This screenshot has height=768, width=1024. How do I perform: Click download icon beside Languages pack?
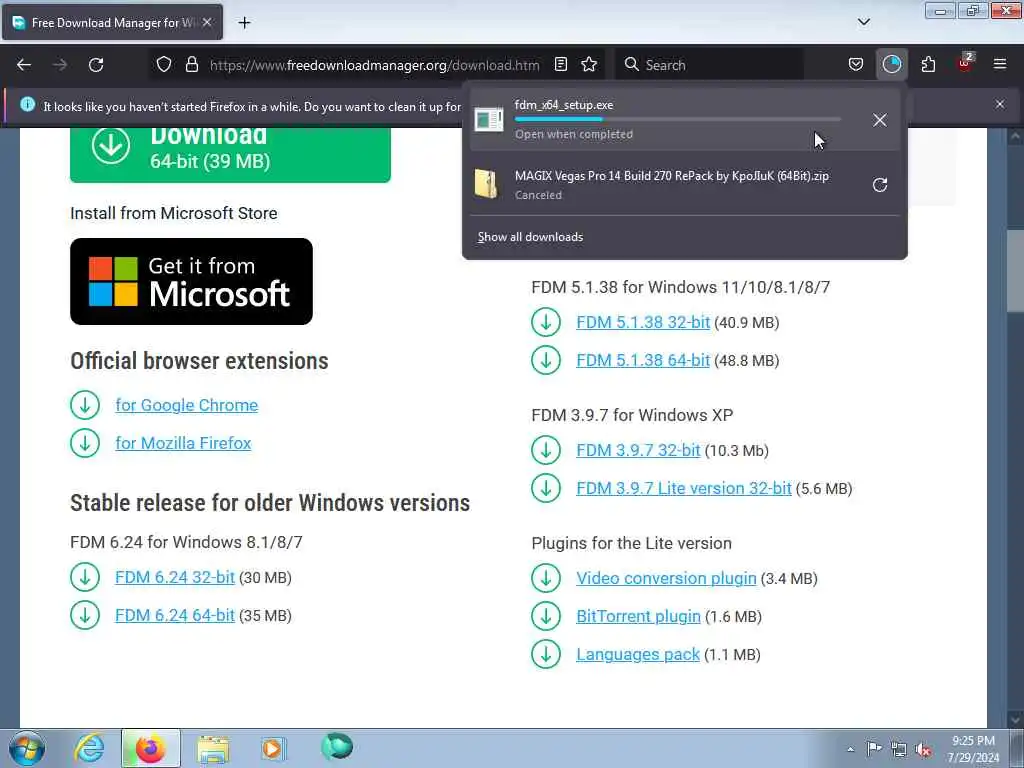(546, 654)
